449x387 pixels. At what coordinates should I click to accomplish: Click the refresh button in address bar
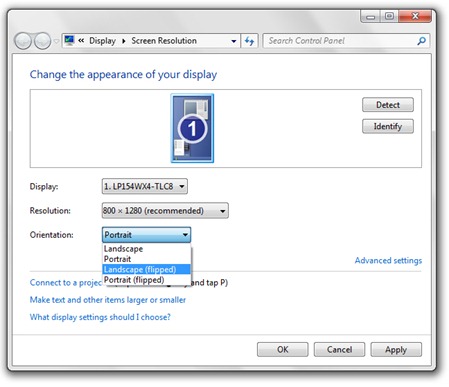[x=249, y=41]
